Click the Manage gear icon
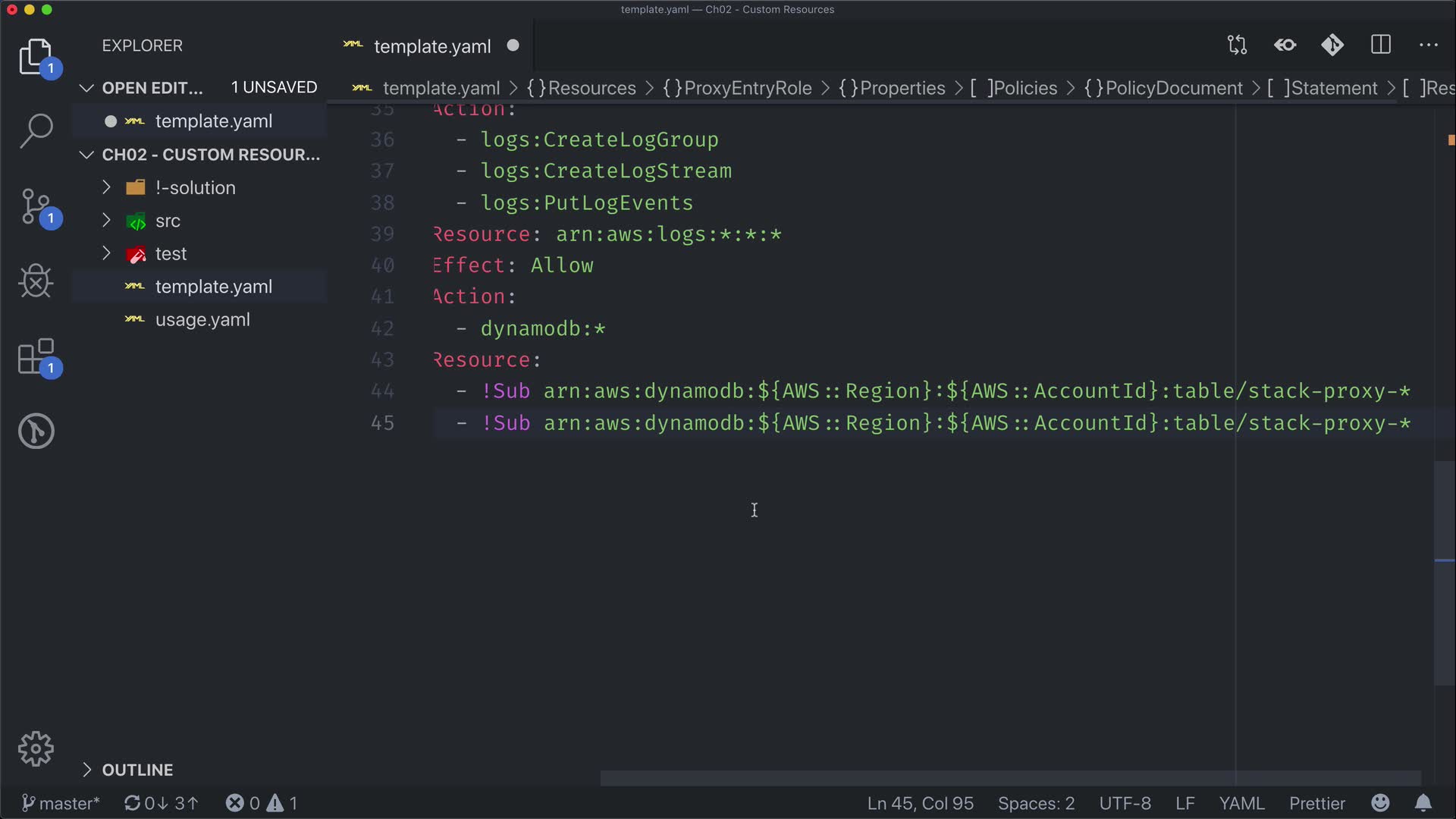Screen dimensions: 1456x819 click(36, 749)
